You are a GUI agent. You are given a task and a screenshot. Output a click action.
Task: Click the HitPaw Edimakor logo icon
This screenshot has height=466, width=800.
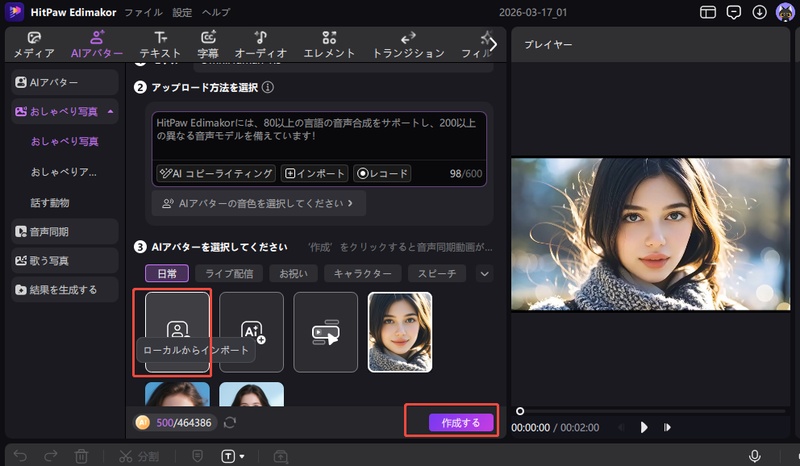pos(14,12)
